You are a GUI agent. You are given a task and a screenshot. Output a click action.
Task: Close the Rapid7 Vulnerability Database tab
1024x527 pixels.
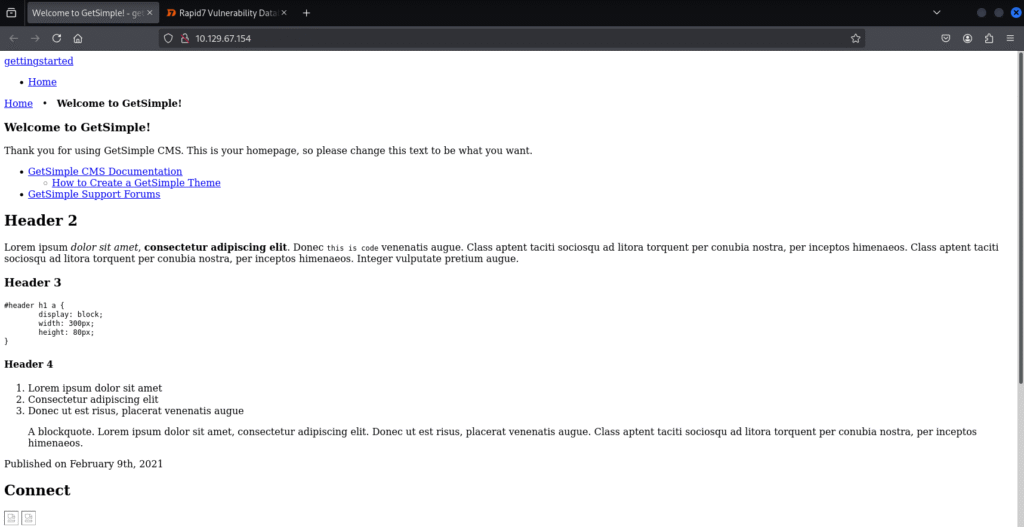tap(284, 12)
